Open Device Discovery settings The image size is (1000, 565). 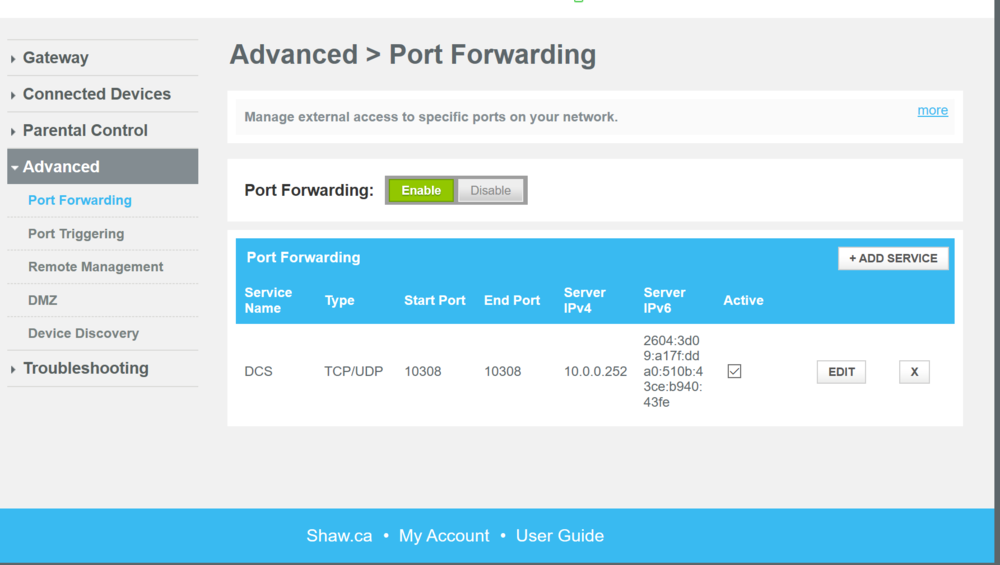(x=83, y=333)
